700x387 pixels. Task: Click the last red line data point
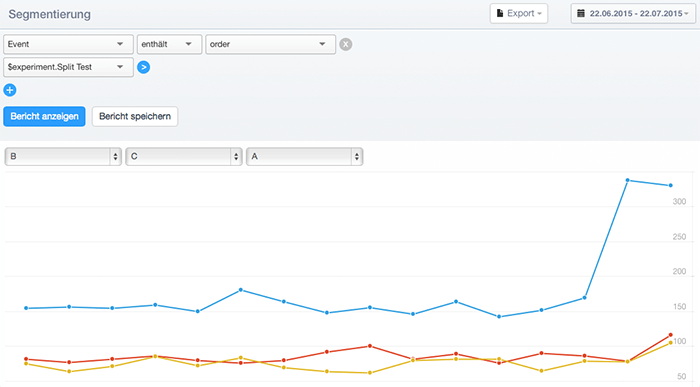point(671,335)
